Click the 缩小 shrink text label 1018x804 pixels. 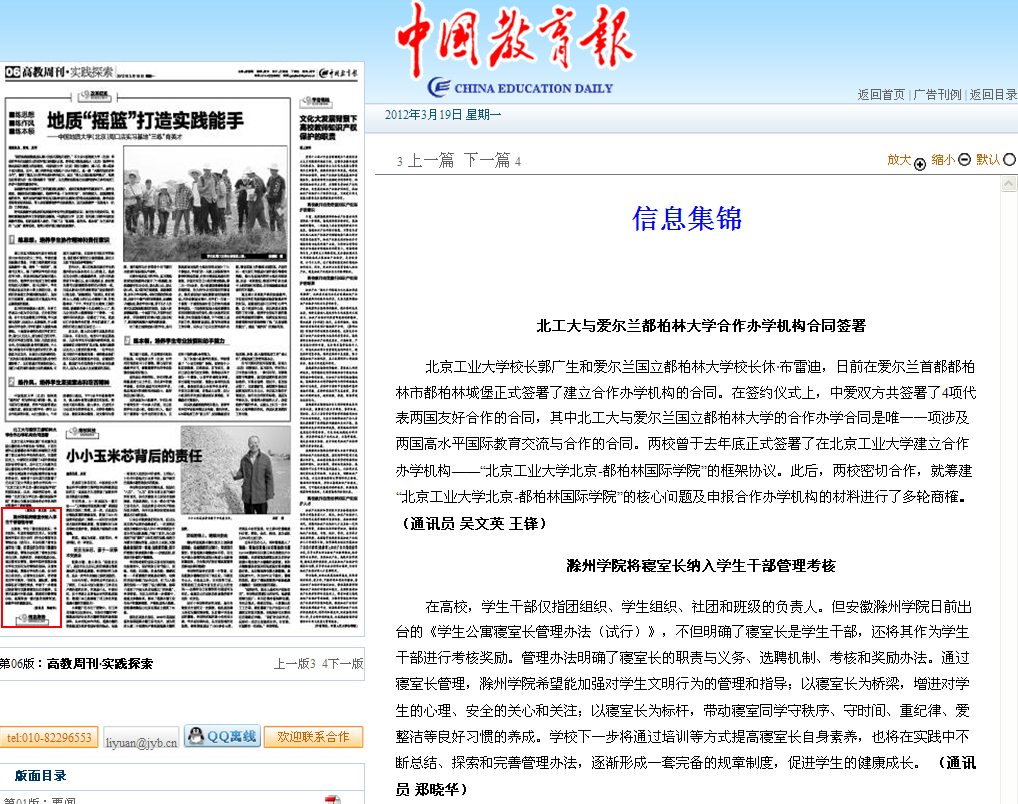click(x=943, y=160)
